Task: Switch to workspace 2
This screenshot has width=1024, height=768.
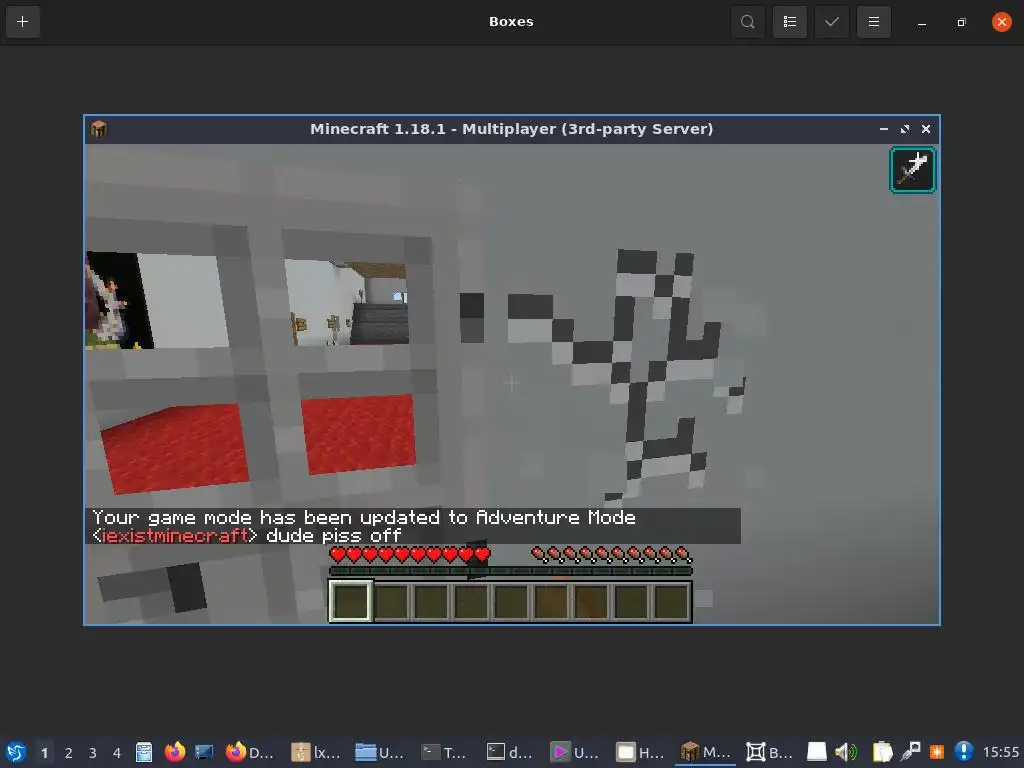Action: [x=69, y=752]
